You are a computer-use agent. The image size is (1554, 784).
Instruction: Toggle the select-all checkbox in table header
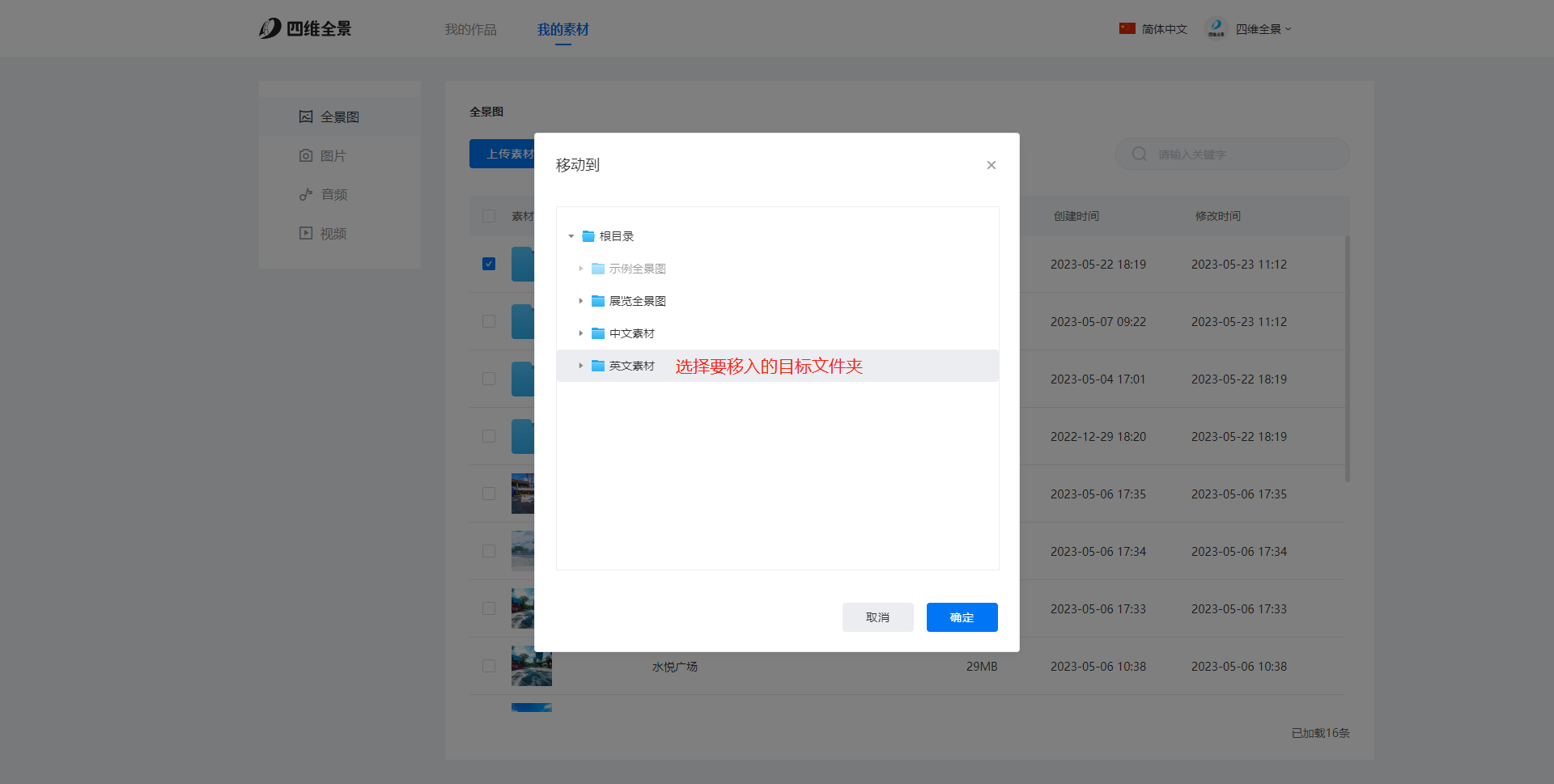489,216
